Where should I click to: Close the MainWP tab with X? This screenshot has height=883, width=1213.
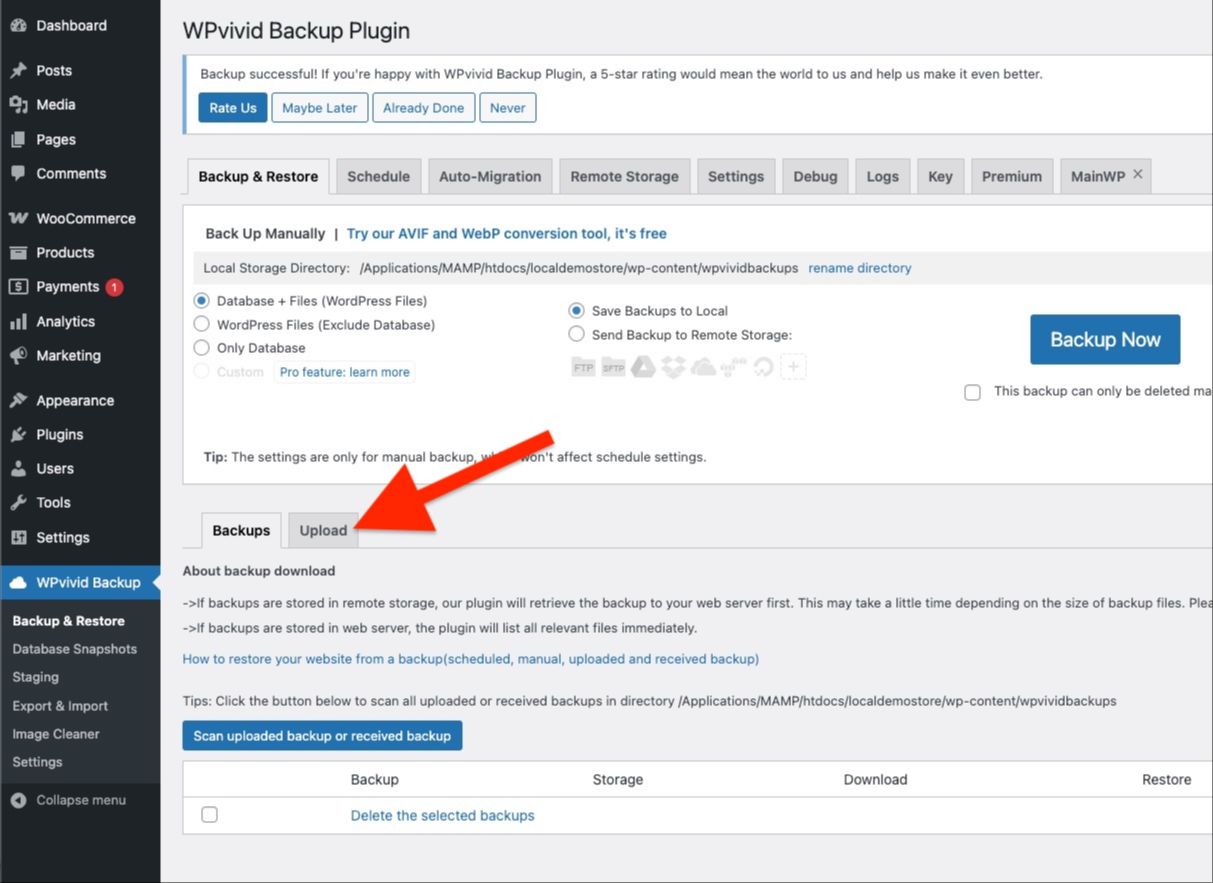(1137, 175)
